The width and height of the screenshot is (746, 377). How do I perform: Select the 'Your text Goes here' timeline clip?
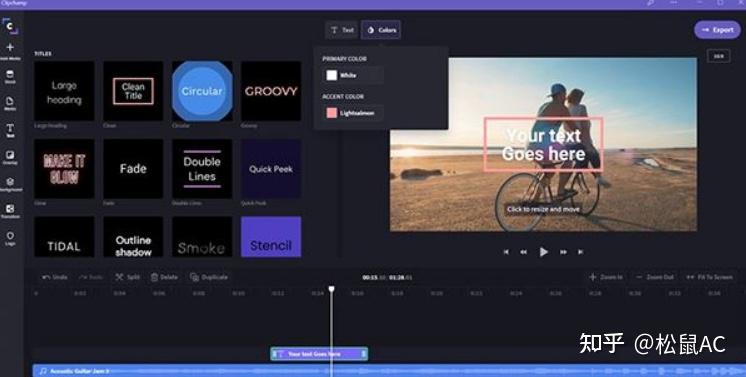pyautogui.click(x=319, y=354)
